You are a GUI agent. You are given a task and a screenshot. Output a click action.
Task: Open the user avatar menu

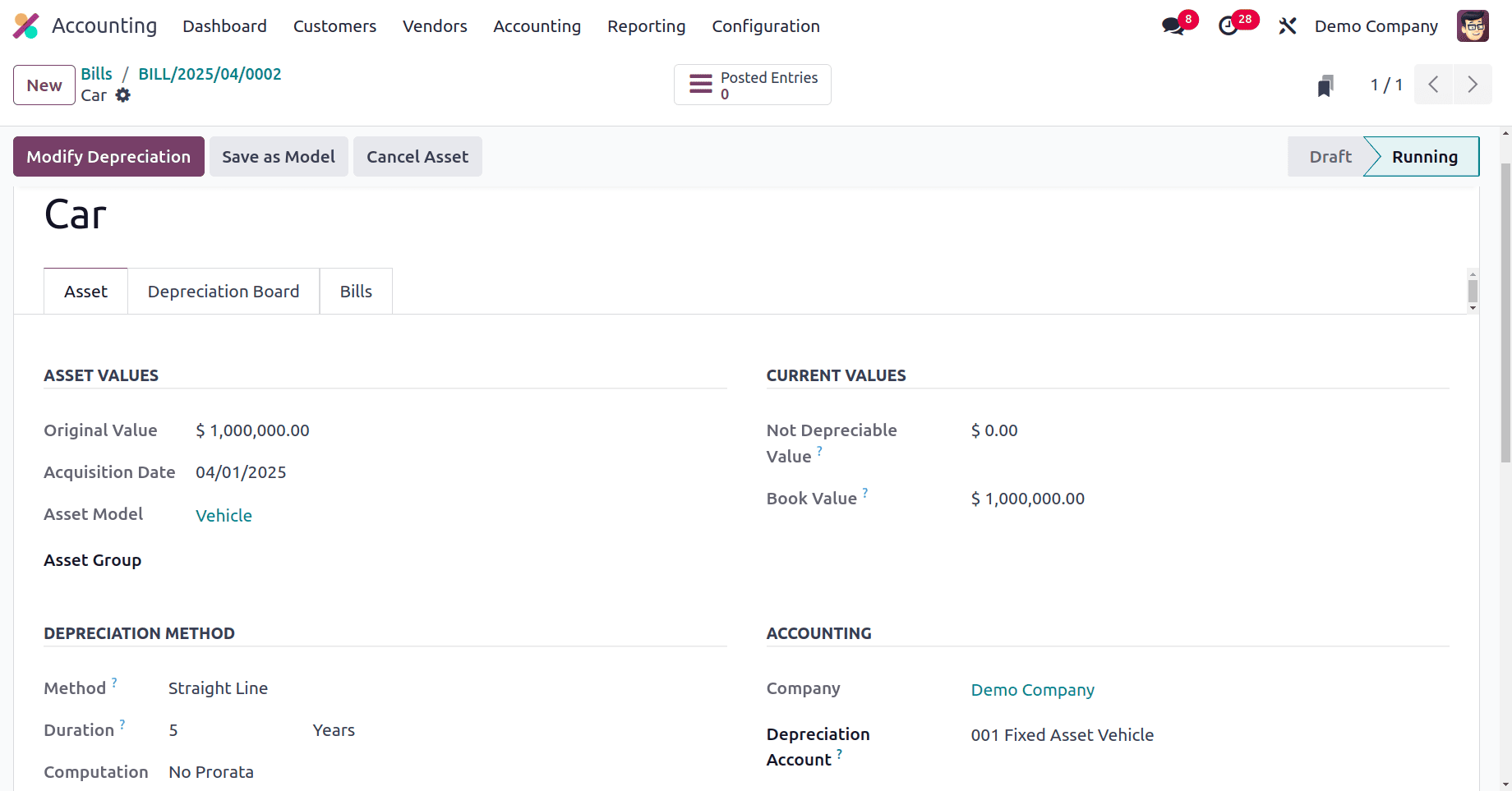(1473, 26)
